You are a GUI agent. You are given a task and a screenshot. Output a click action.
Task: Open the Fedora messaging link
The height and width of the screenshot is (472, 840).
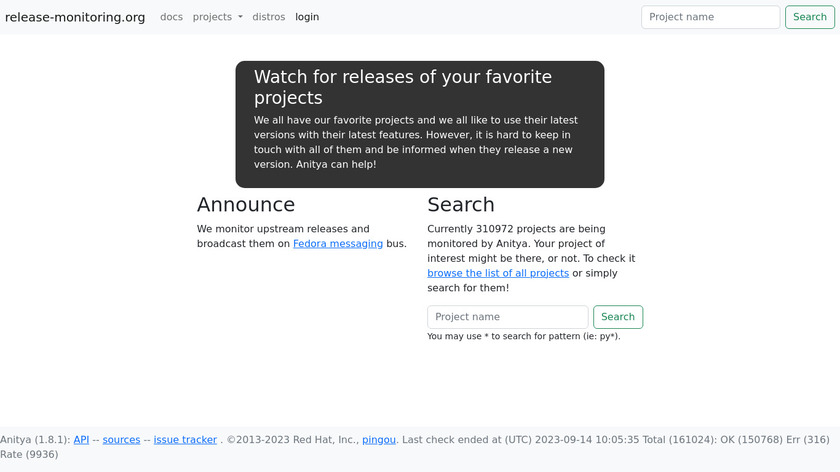click(x=338, y=244)
